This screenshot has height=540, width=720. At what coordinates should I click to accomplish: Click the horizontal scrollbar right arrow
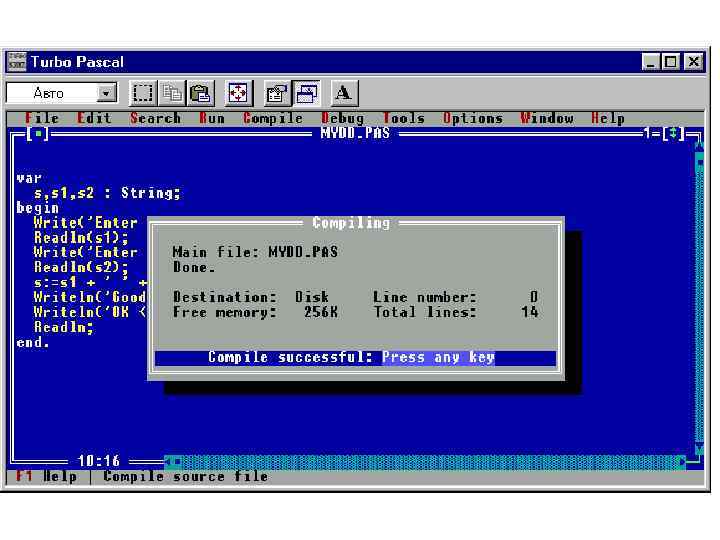681,461
